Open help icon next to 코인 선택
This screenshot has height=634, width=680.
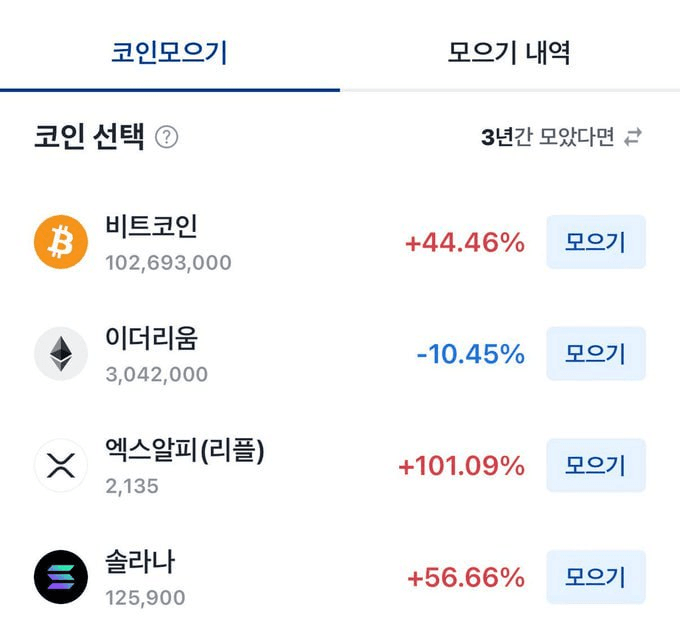click(x=167, y=137)
